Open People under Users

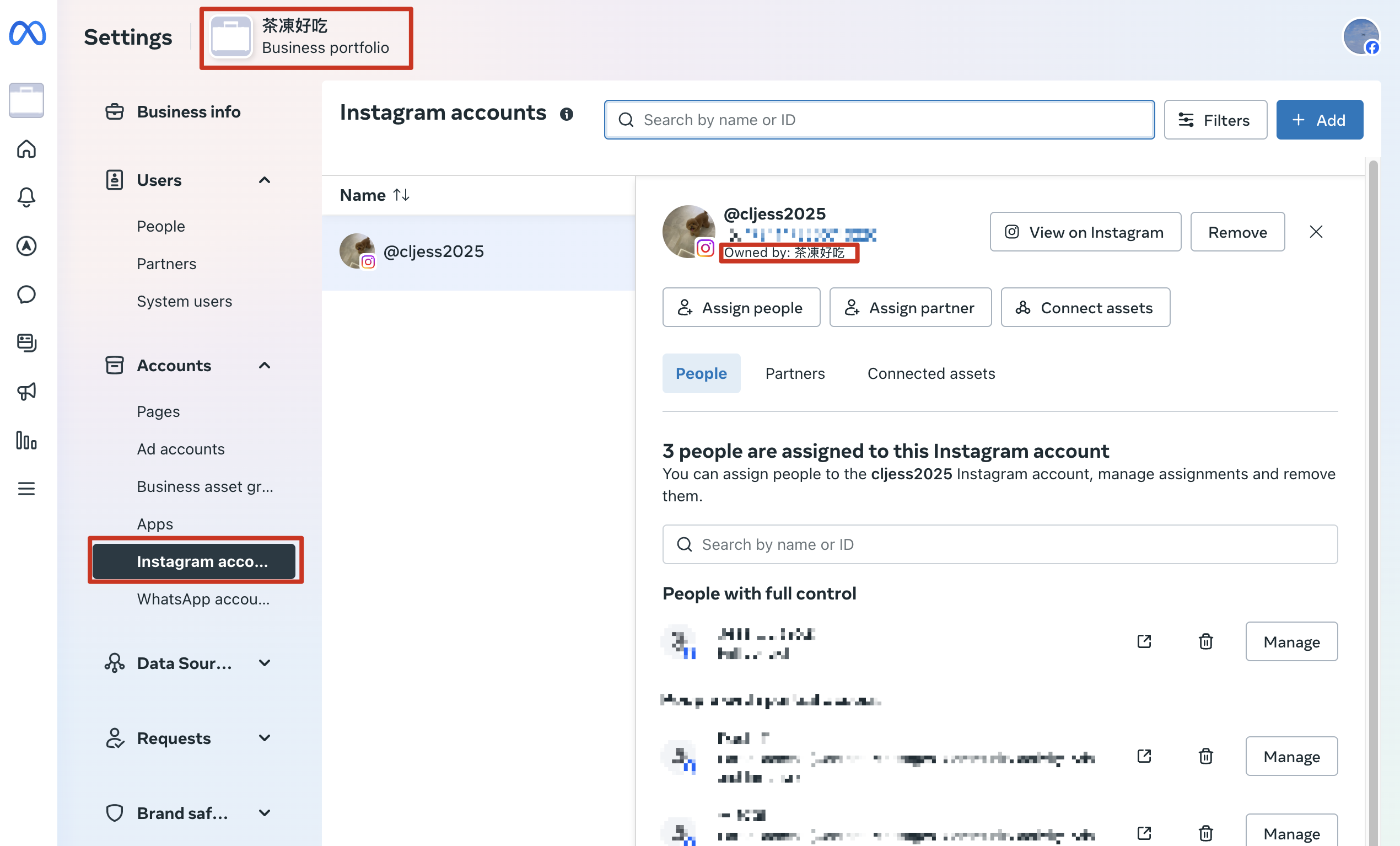(x=161, y=226)
